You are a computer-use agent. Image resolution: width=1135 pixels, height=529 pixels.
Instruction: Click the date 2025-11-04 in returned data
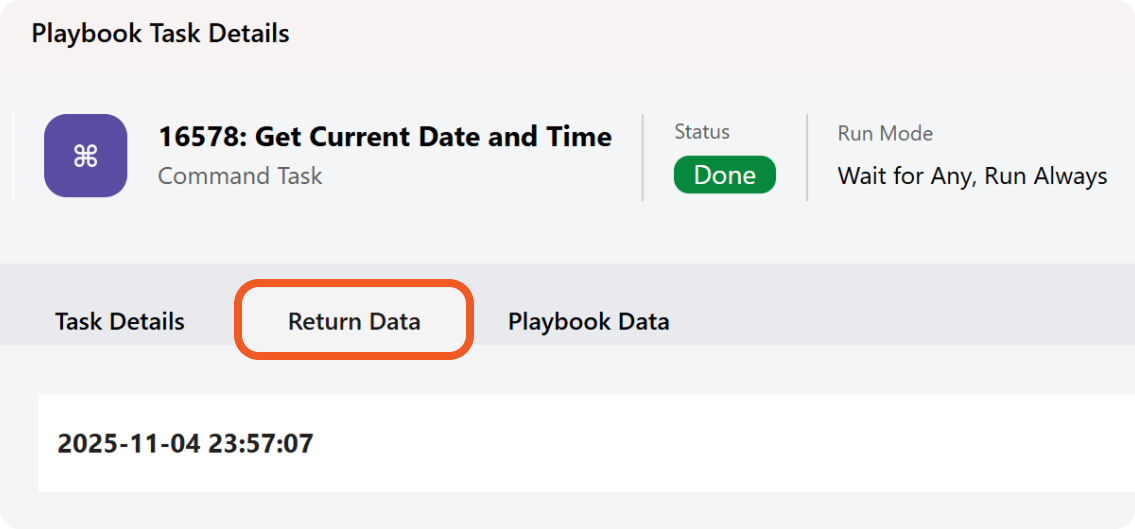[x=129, y=443]
